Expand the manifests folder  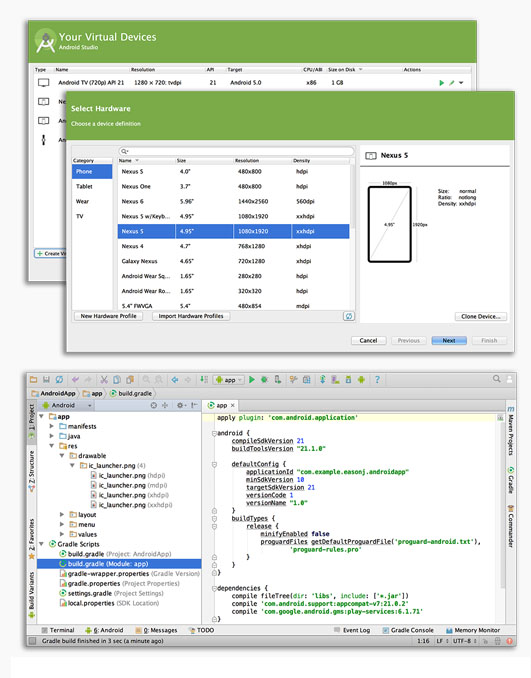(52, 426)
